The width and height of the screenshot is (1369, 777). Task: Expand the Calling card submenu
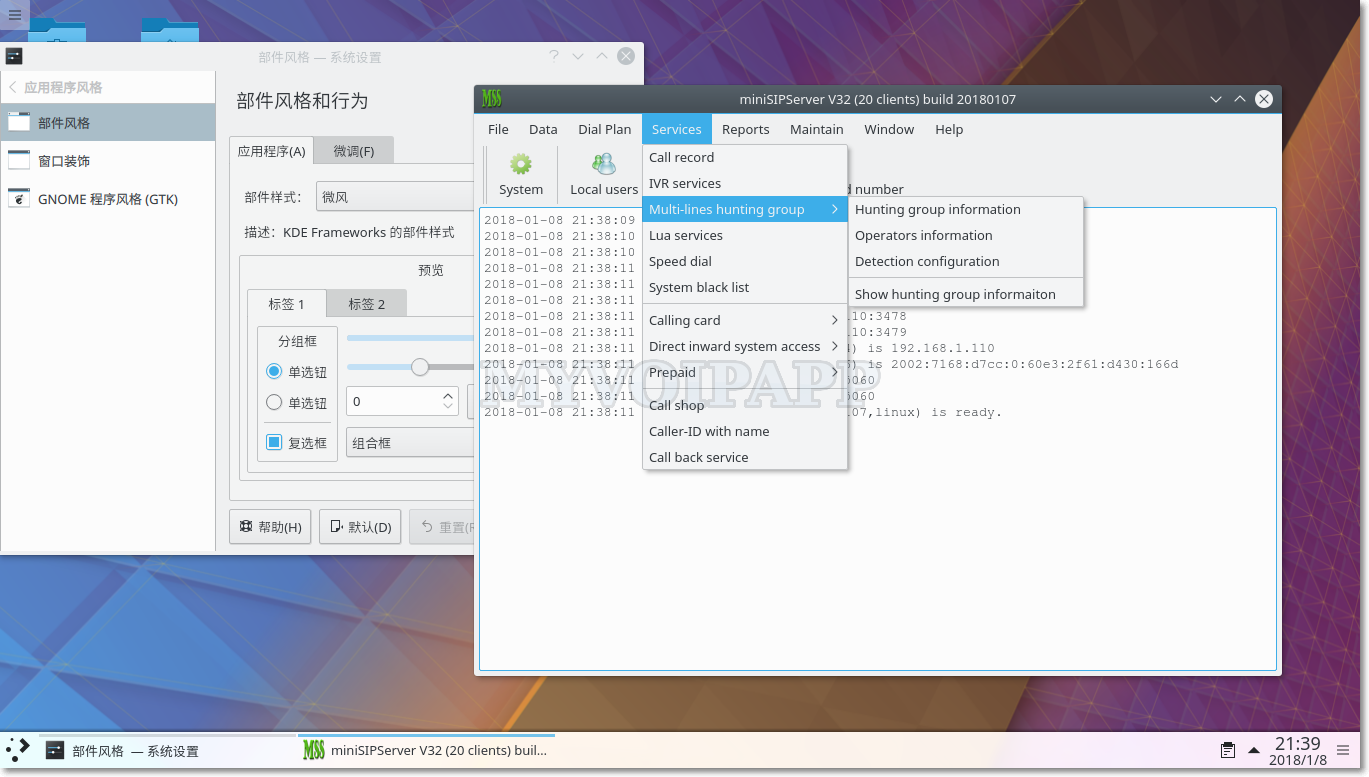point(744,320)
